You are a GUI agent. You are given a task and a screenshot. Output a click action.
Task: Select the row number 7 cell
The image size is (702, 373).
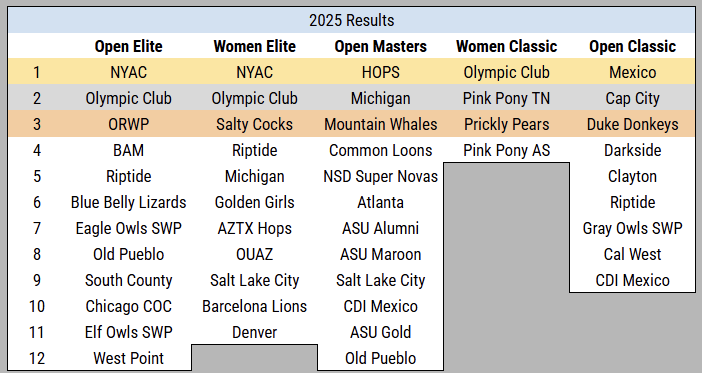(37, 228)
